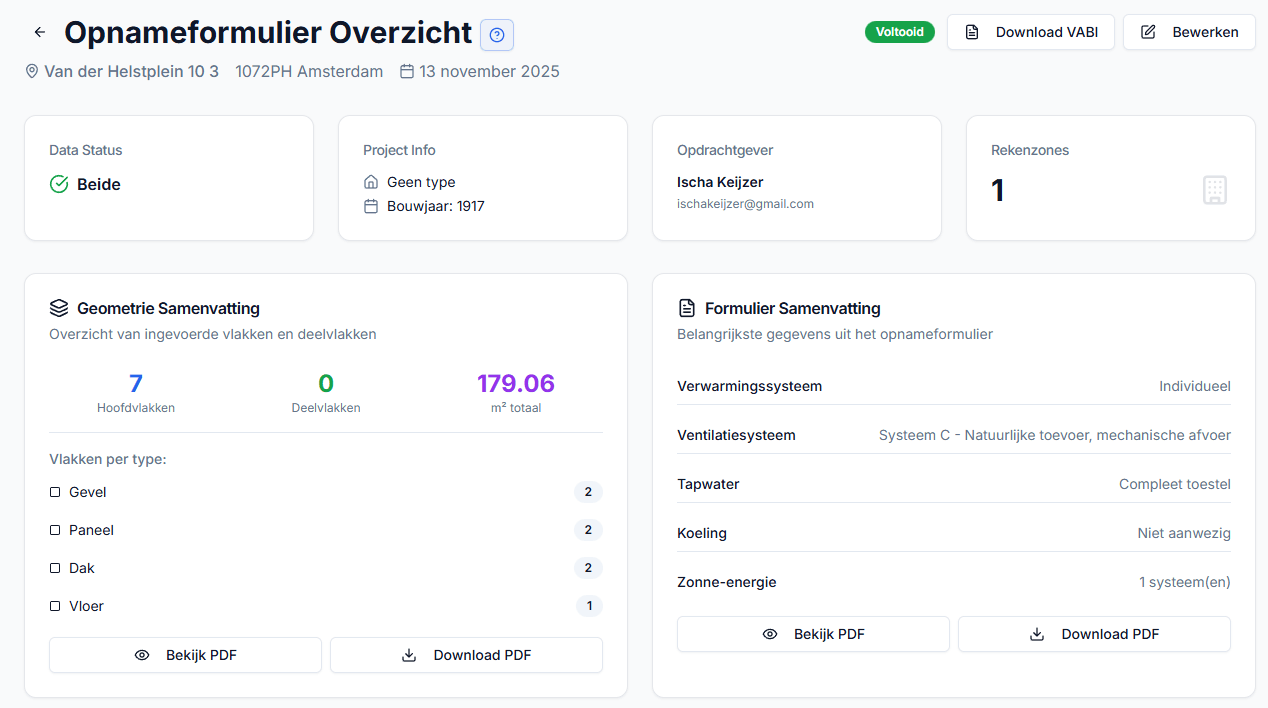Click the count badge next to Paneel
The image size is (1268, 708).
tap(588, 529)
